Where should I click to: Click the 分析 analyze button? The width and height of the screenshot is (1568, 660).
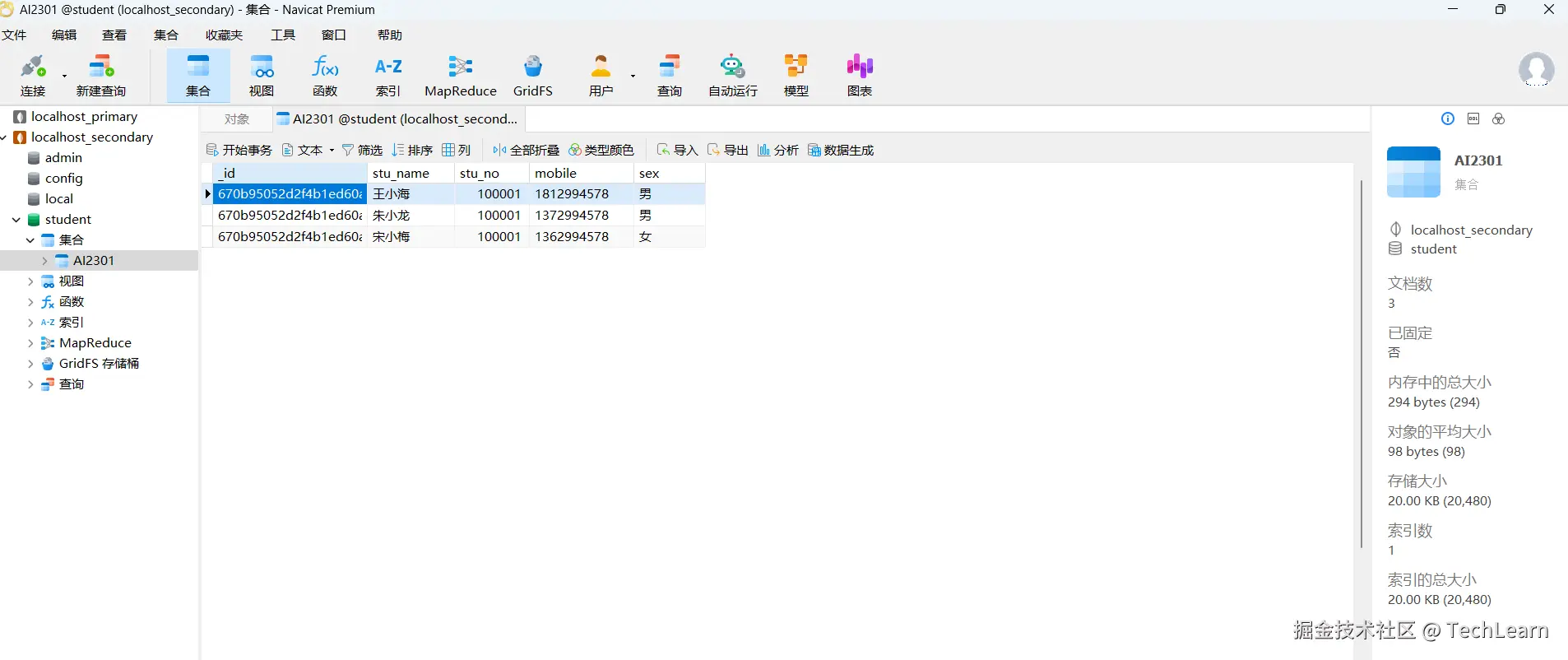pos(778,150)
